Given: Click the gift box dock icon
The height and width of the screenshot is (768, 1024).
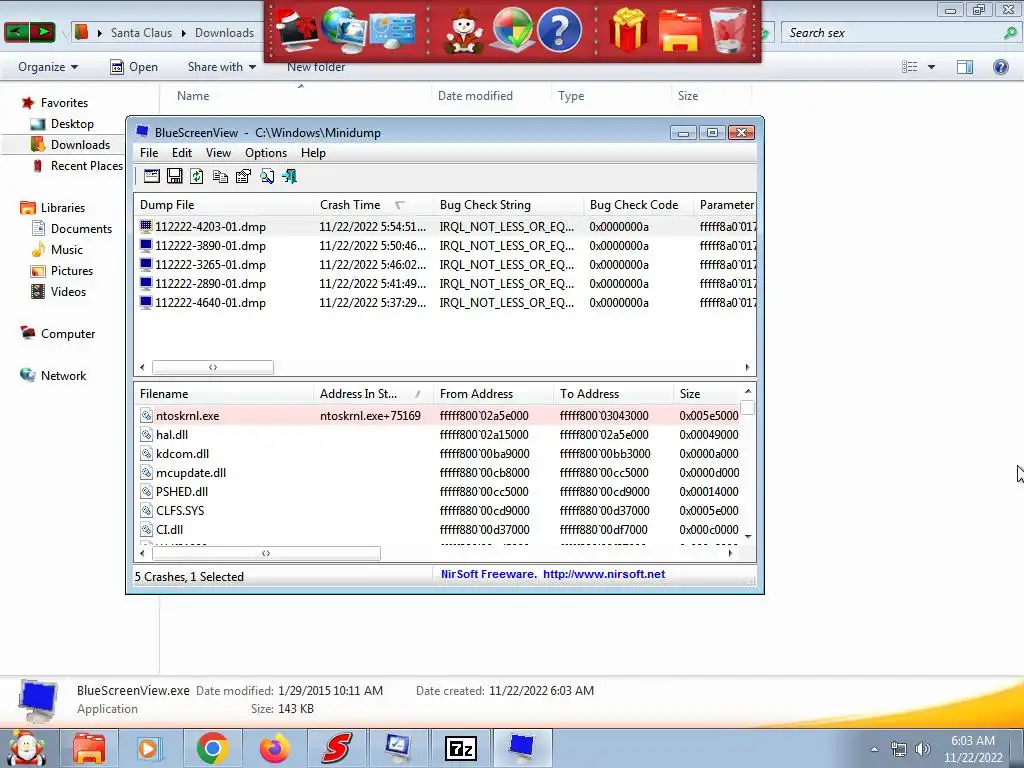Looking at the screenshot, I should (628, 30).
